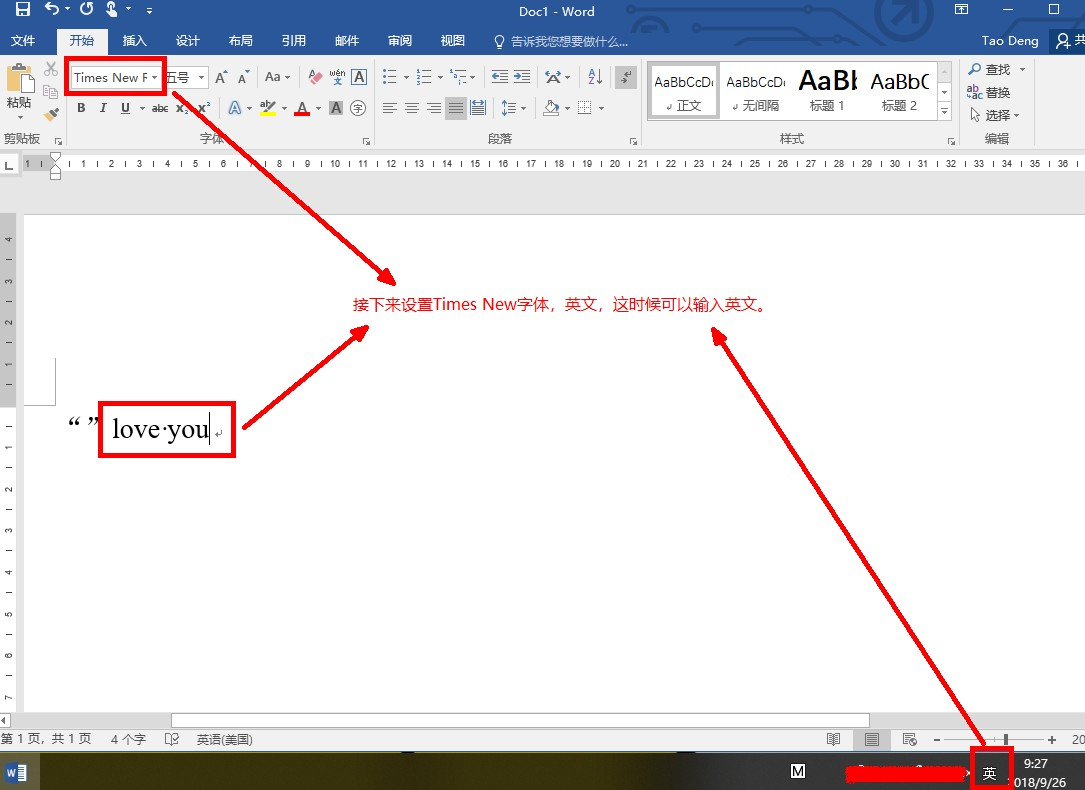
Task: Click the horizontal scrollbar
Action: click(520, 720)
